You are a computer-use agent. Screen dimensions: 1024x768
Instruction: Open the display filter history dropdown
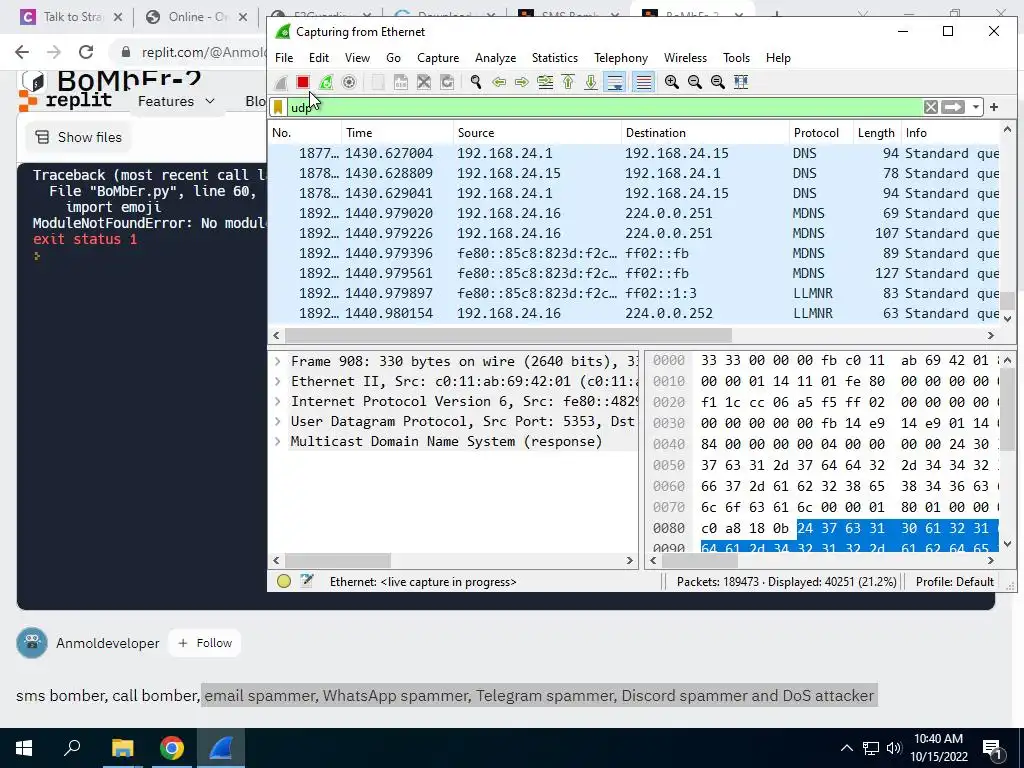point(975,107)
